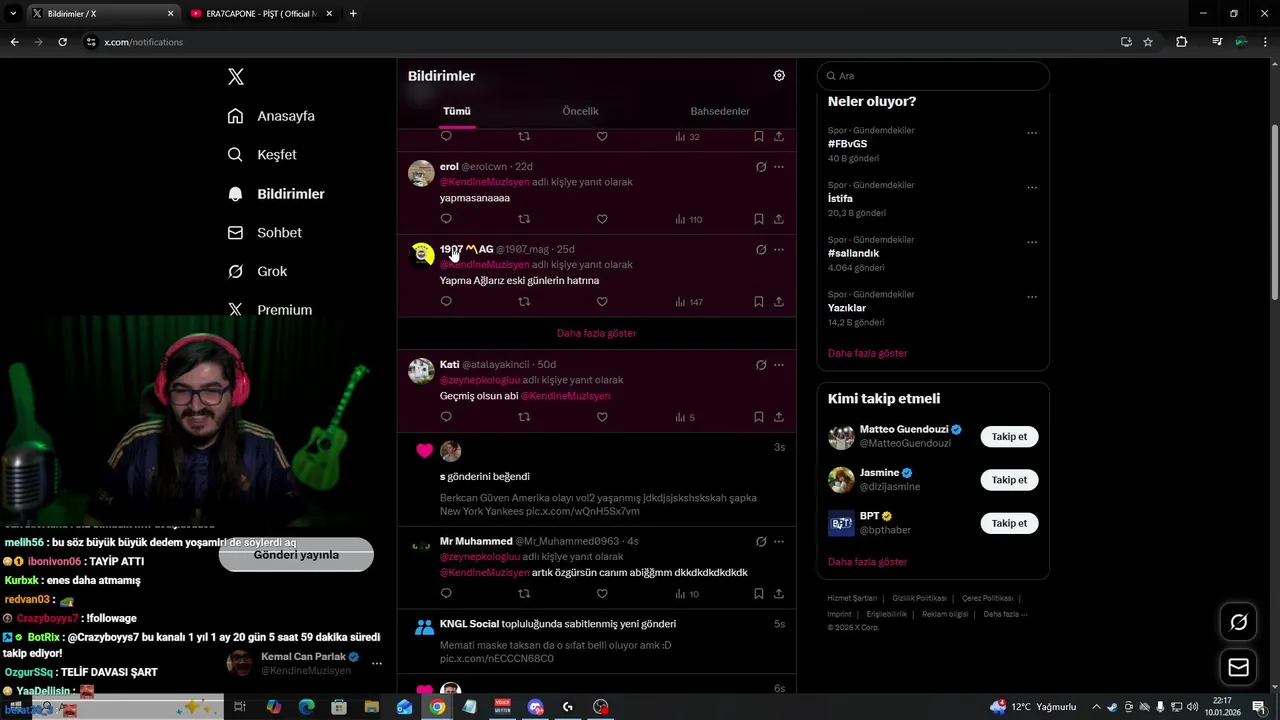Follow Jasmine with Takip et
This screenshot has width=1280, height=720.
pos(1009,480)
